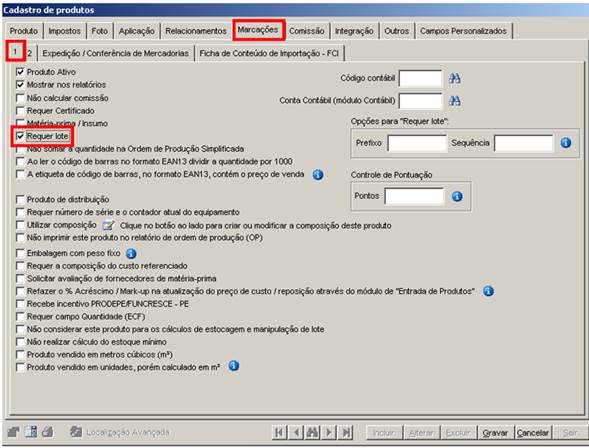The width and height of the screenshot is (589, 448).
Task: Go to first record navigation button
Action: [x=279, y=432]
